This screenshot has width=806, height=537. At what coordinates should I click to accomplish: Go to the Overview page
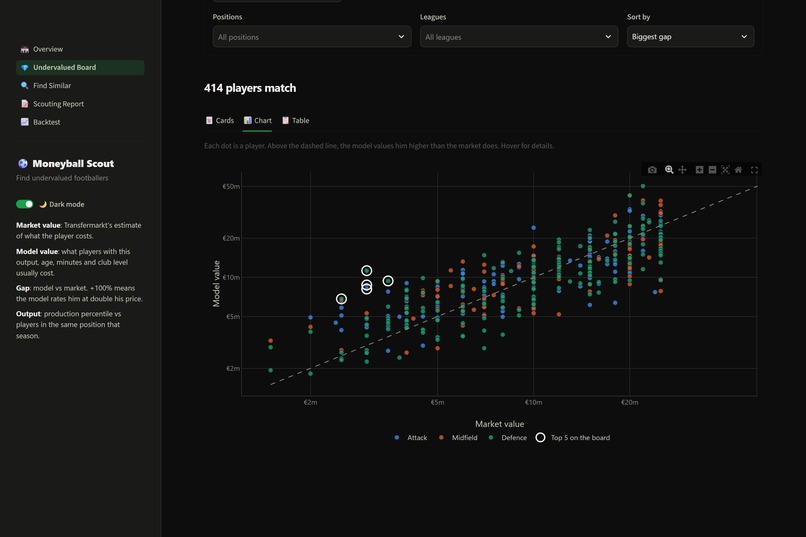(80, 49)
